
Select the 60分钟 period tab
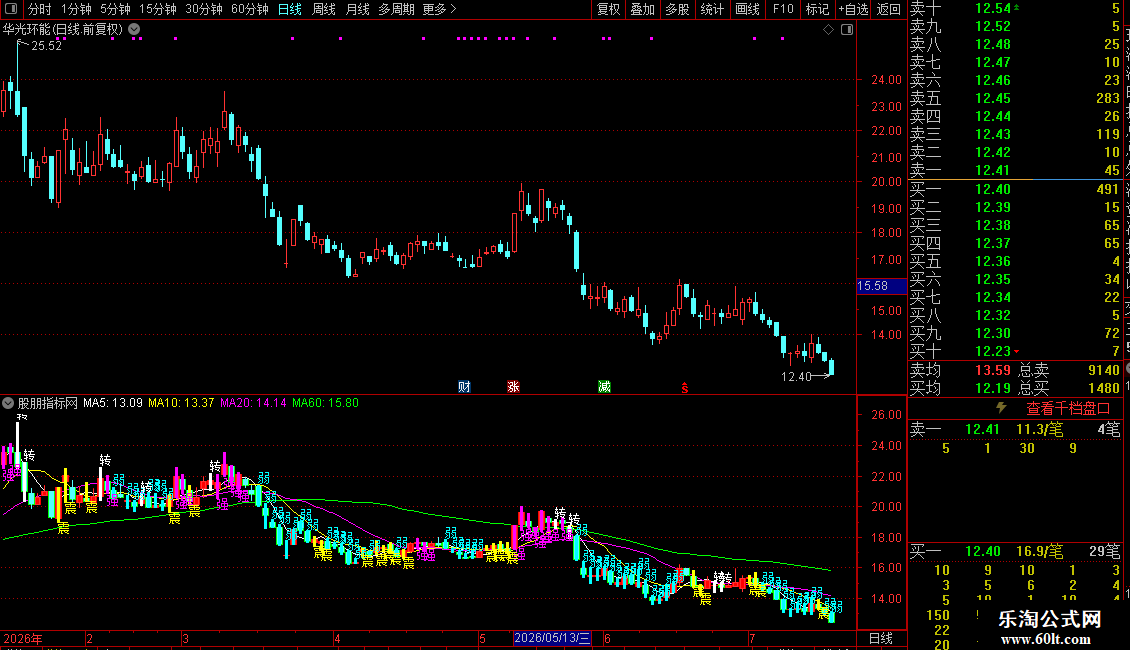coord(250,9)
